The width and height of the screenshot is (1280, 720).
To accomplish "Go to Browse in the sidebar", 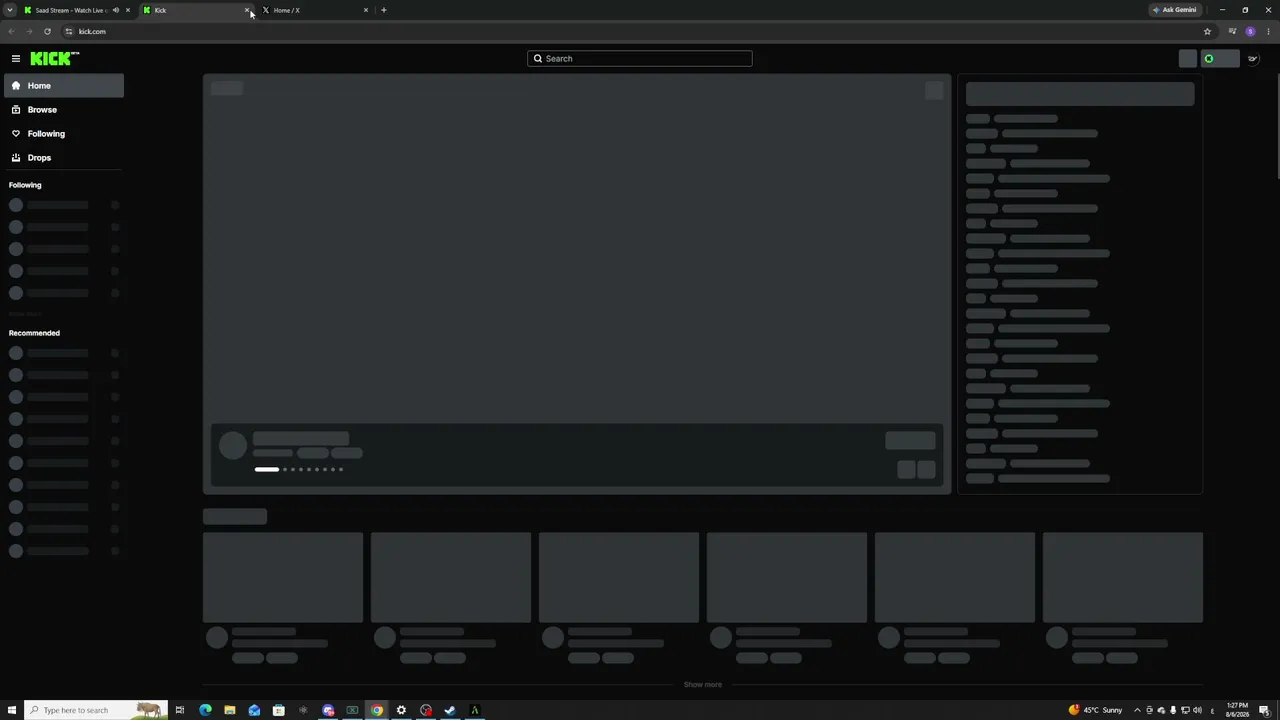I will point(64,110).
